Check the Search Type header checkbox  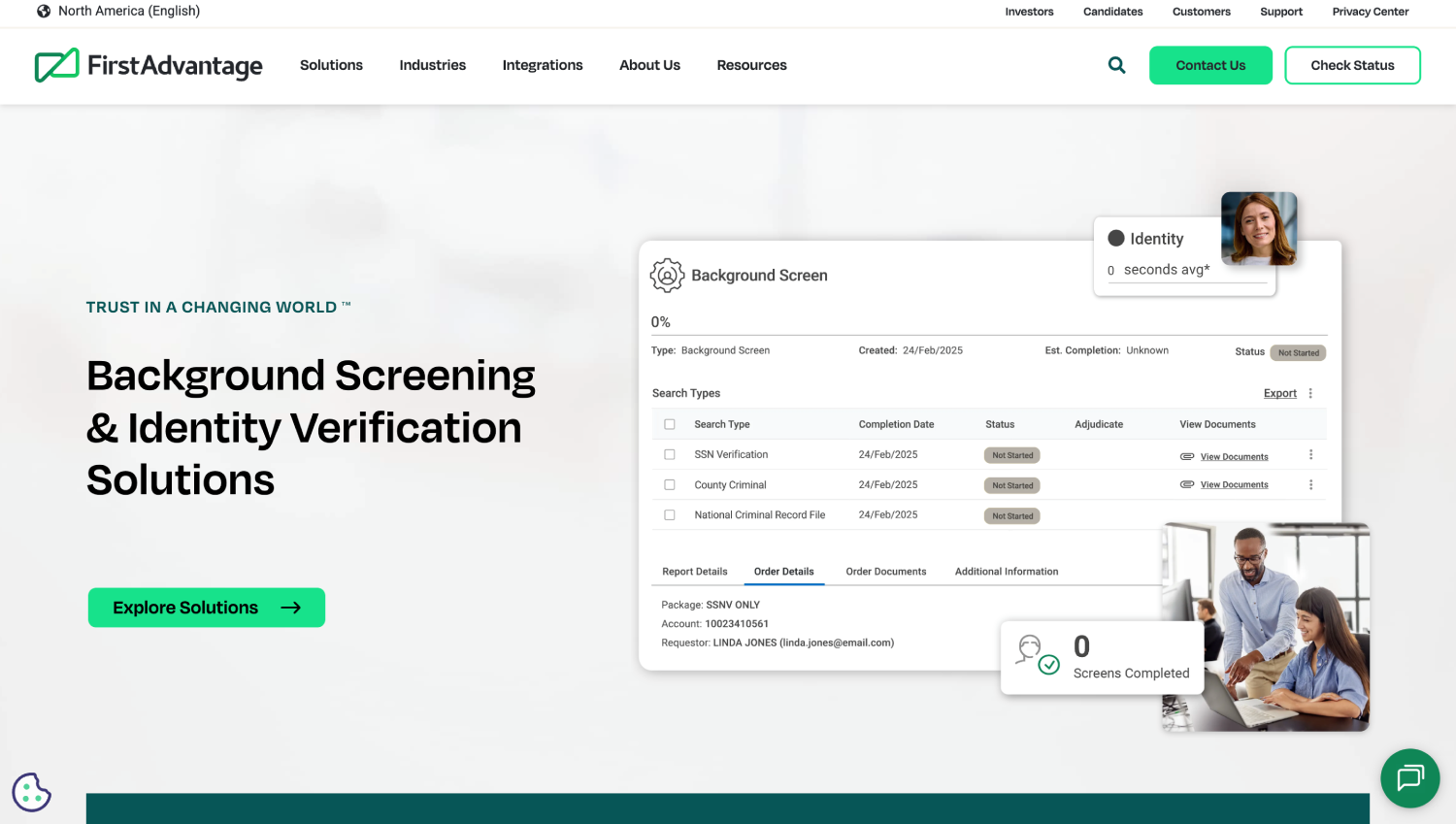pos(670,424)
